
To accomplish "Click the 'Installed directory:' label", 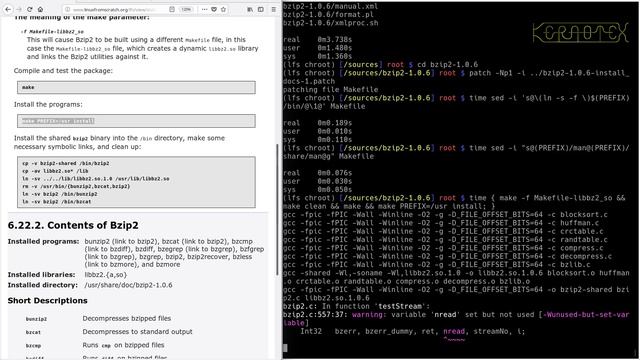I will [42, 285].
